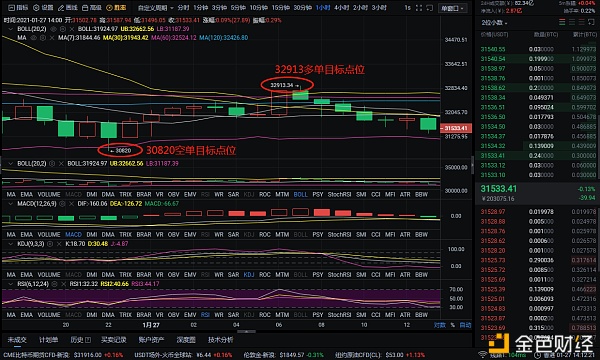Click the 直播 toolbar button
This screenshot has width=600, height=360.
click(x=116, y=8)
